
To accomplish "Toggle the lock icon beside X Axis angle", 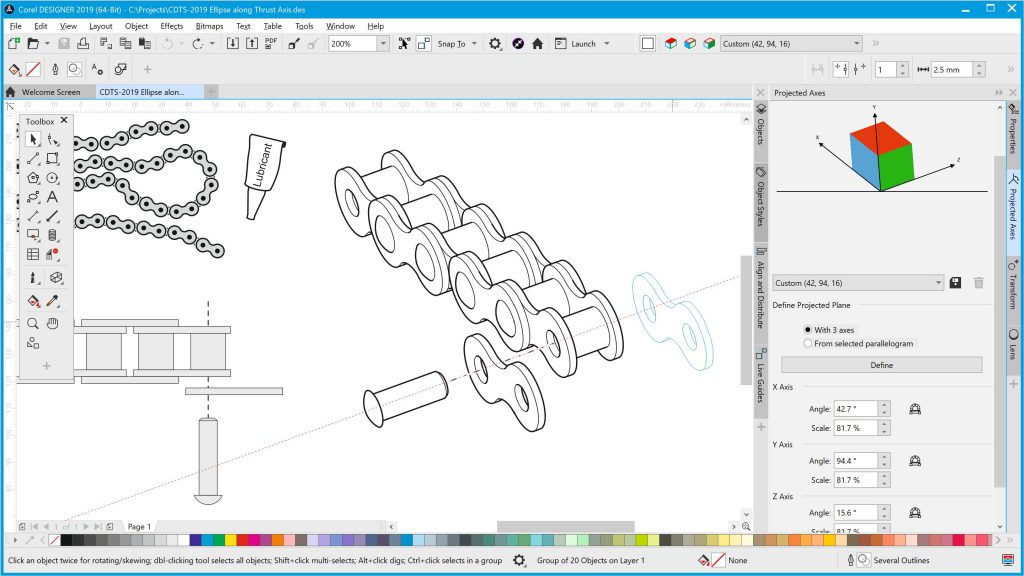I will tap(914, 408).
